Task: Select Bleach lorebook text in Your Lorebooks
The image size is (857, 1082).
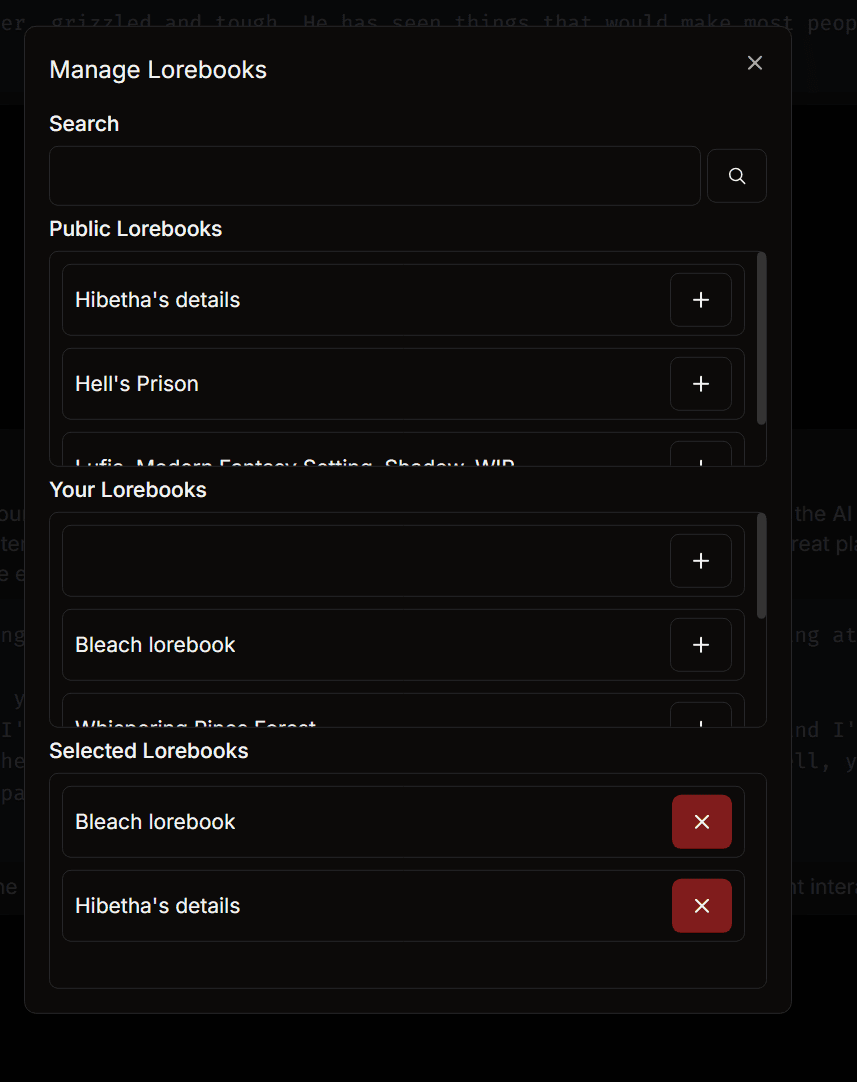Action: click(155, 645)
